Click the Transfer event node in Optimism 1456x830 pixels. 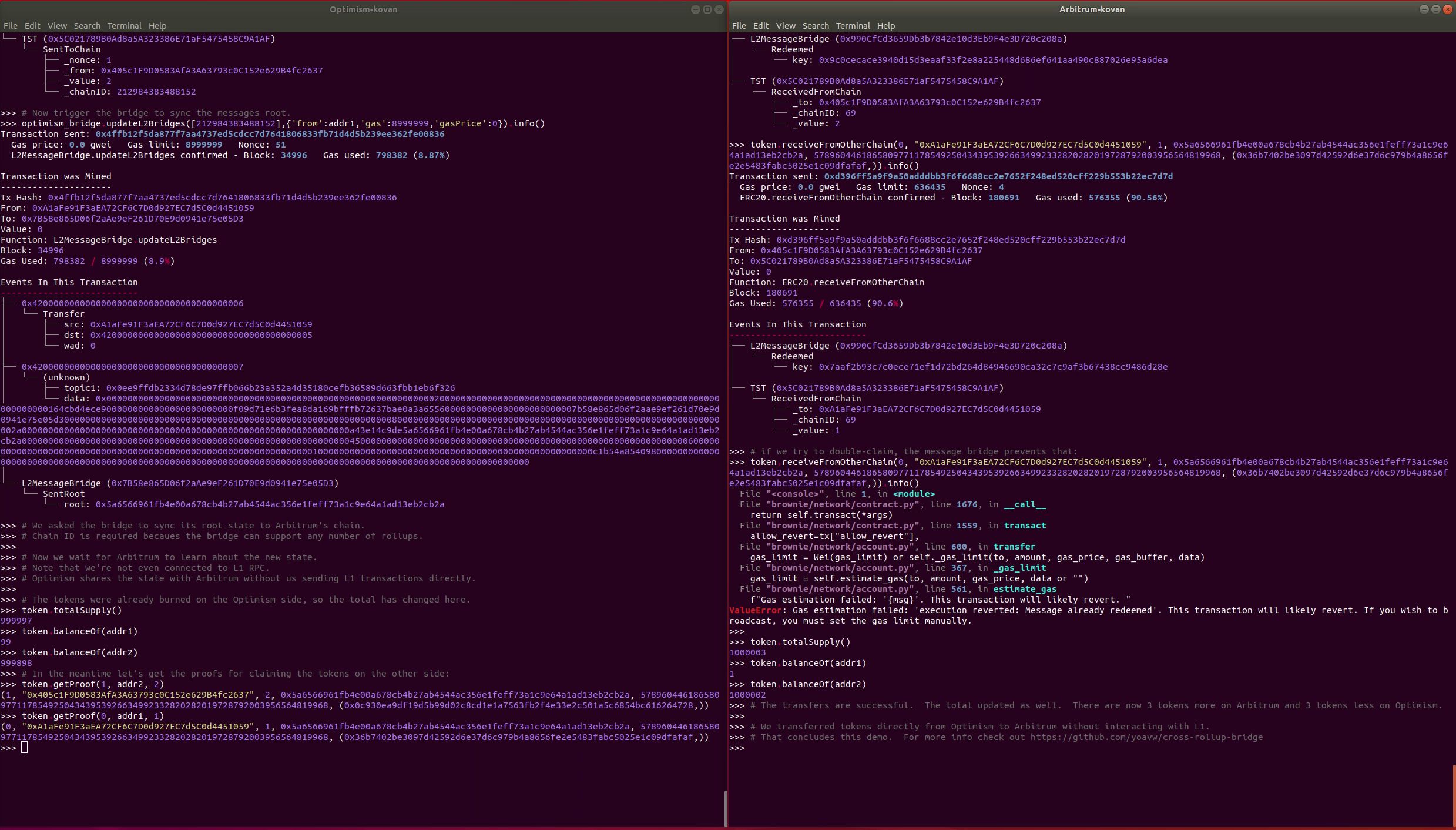coord(63,314)
